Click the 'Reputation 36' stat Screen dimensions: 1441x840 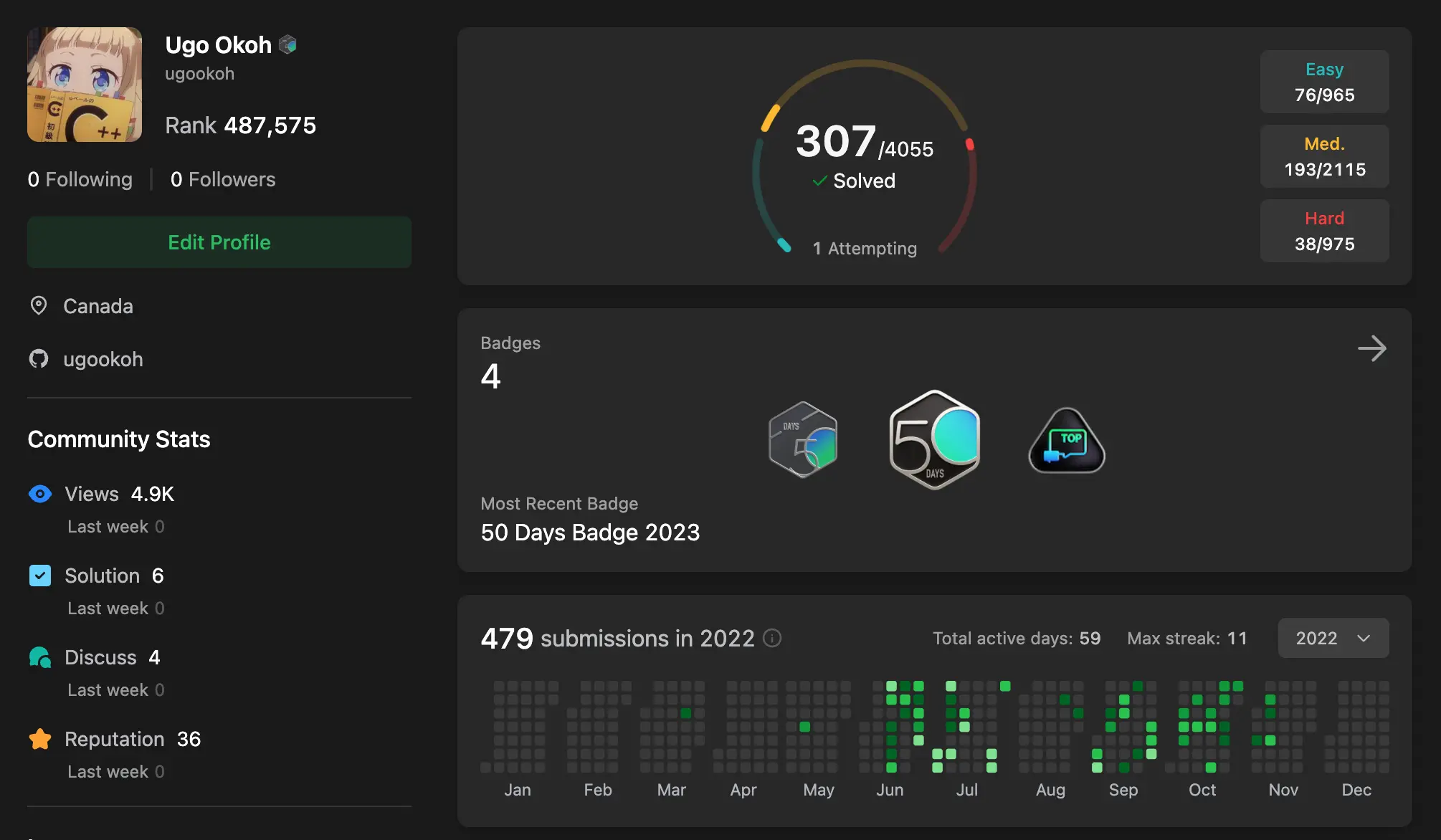133,739
